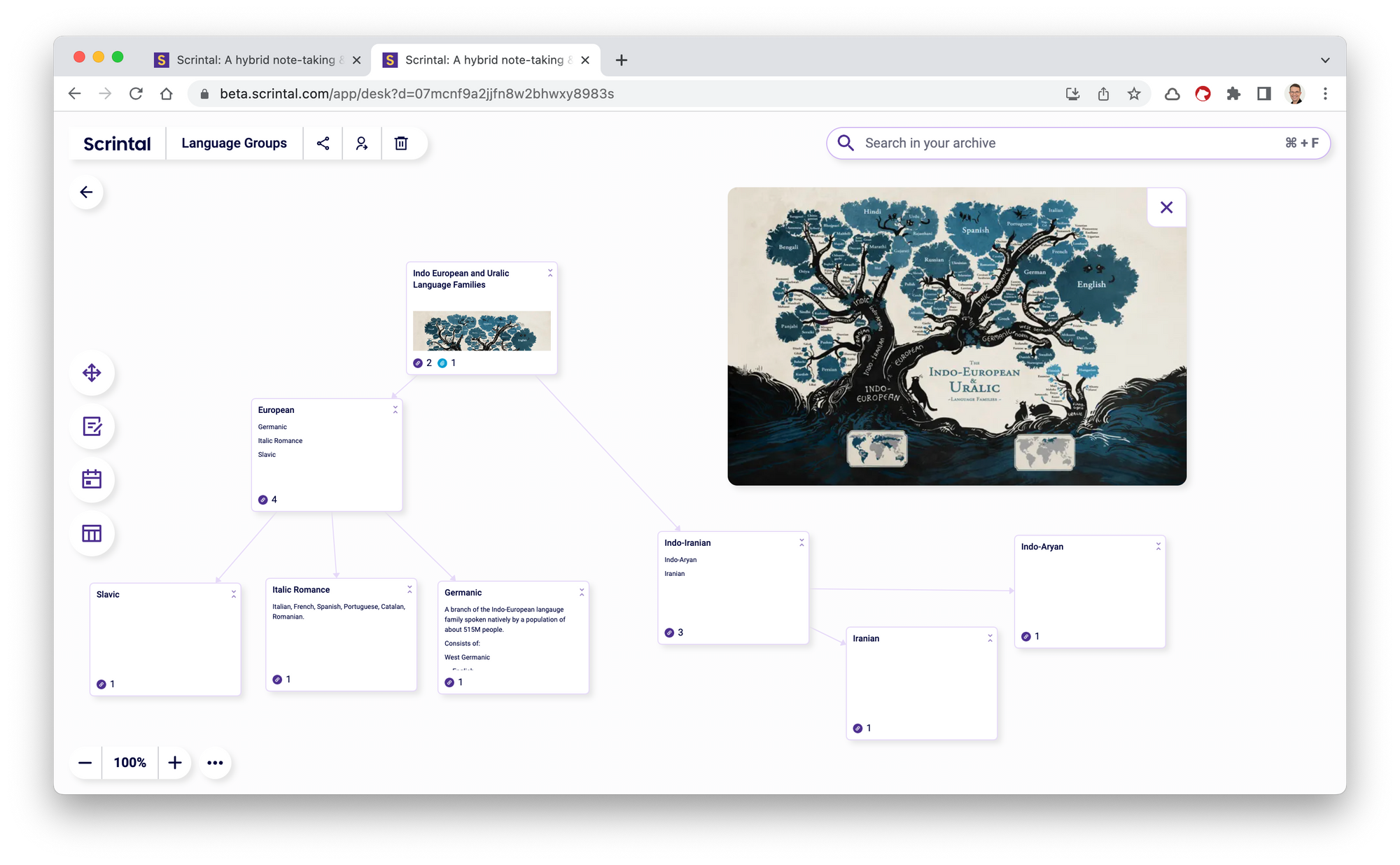Open the table board view icon
Viewport: 1400px width, 865px height.
[92, 533]
